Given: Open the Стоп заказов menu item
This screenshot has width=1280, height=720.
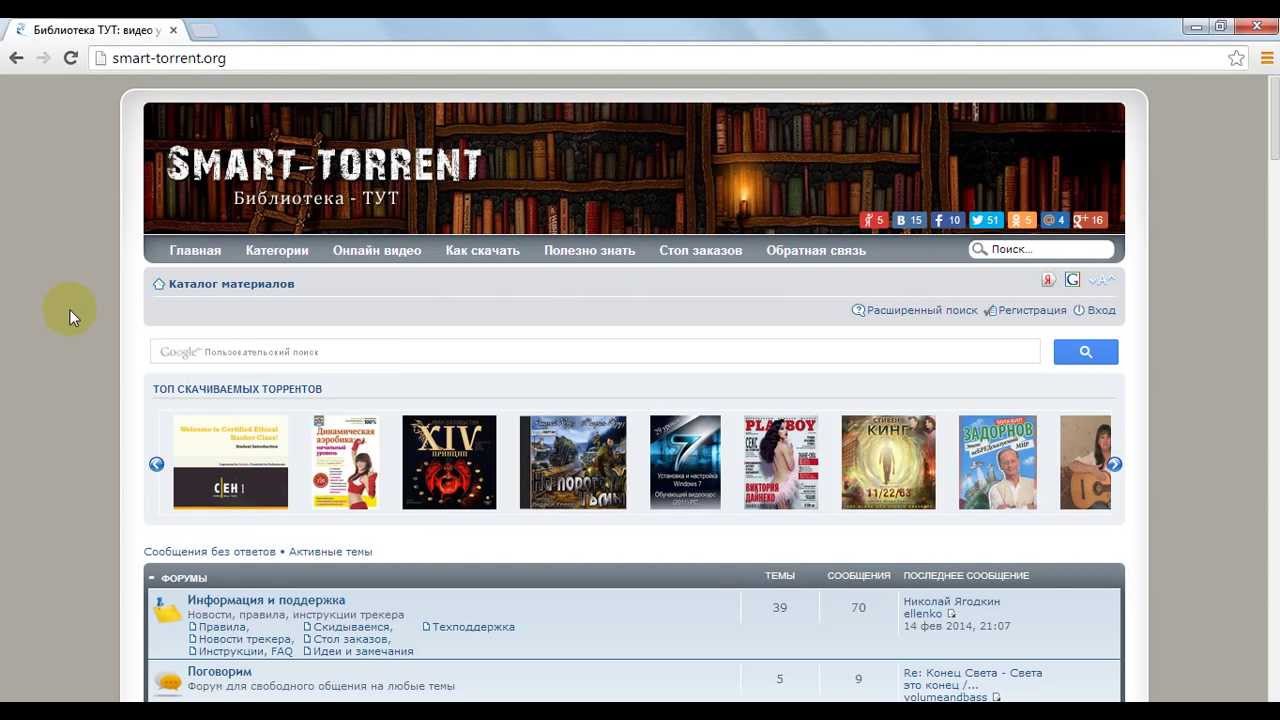Looking at the screenshot, I should coord(701,250).
